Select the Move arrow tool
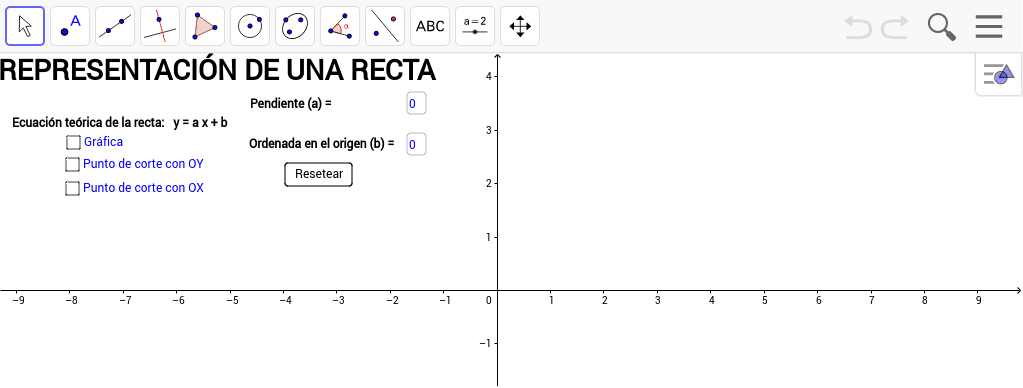 click(x=25, y=26)
